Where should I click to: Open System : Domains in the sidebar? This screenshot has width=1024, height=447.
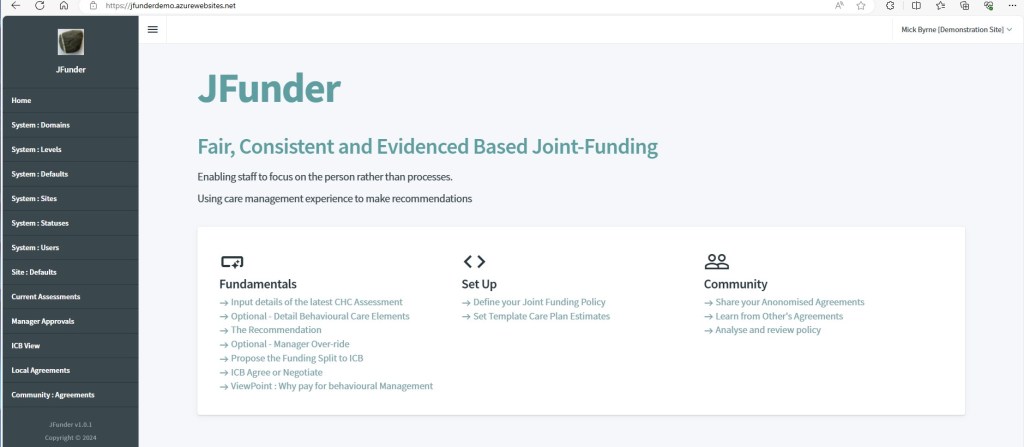point(41,125)
